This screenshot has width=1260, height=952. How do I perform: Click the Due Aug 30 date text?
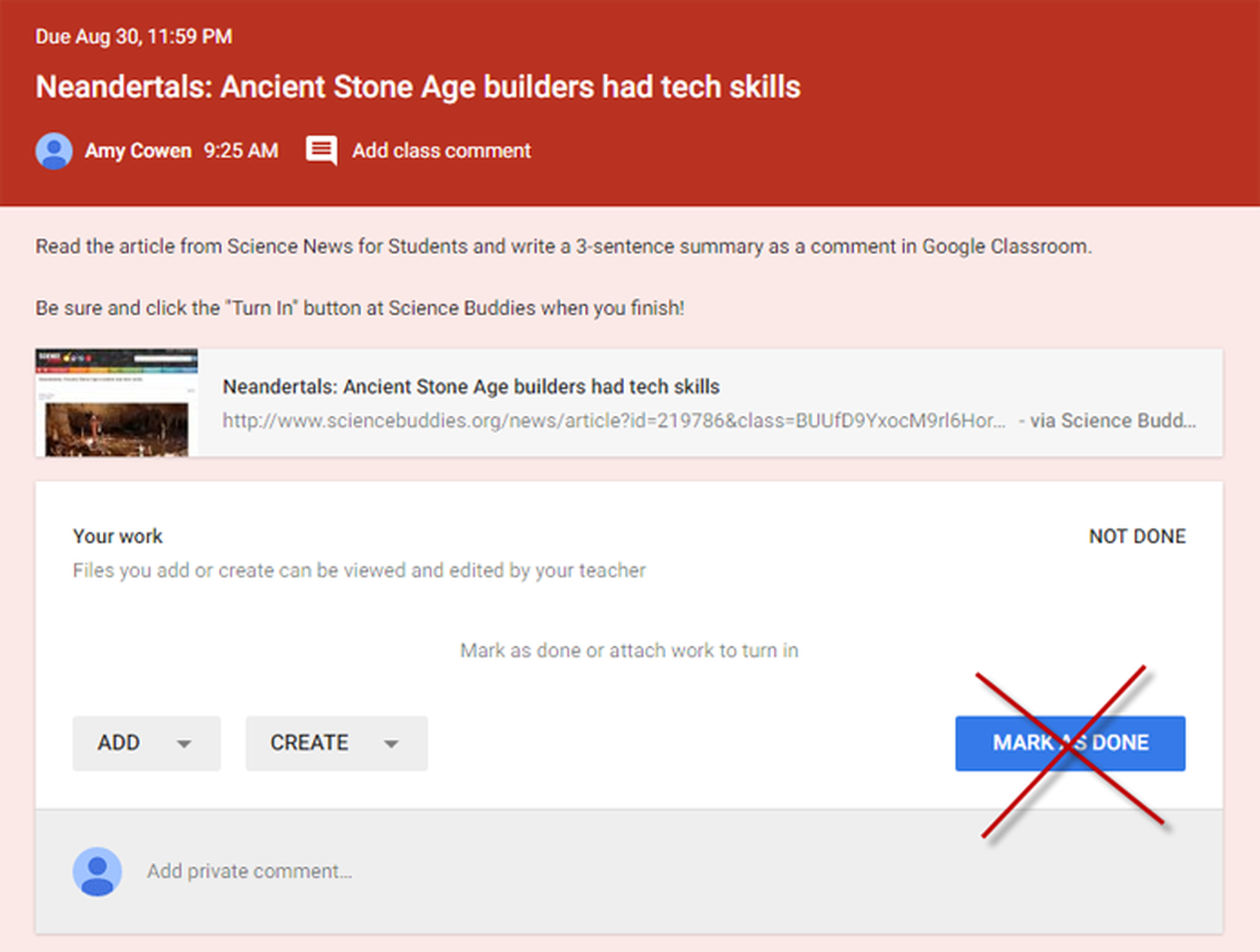pyautogui.click(x=134, y=36)
